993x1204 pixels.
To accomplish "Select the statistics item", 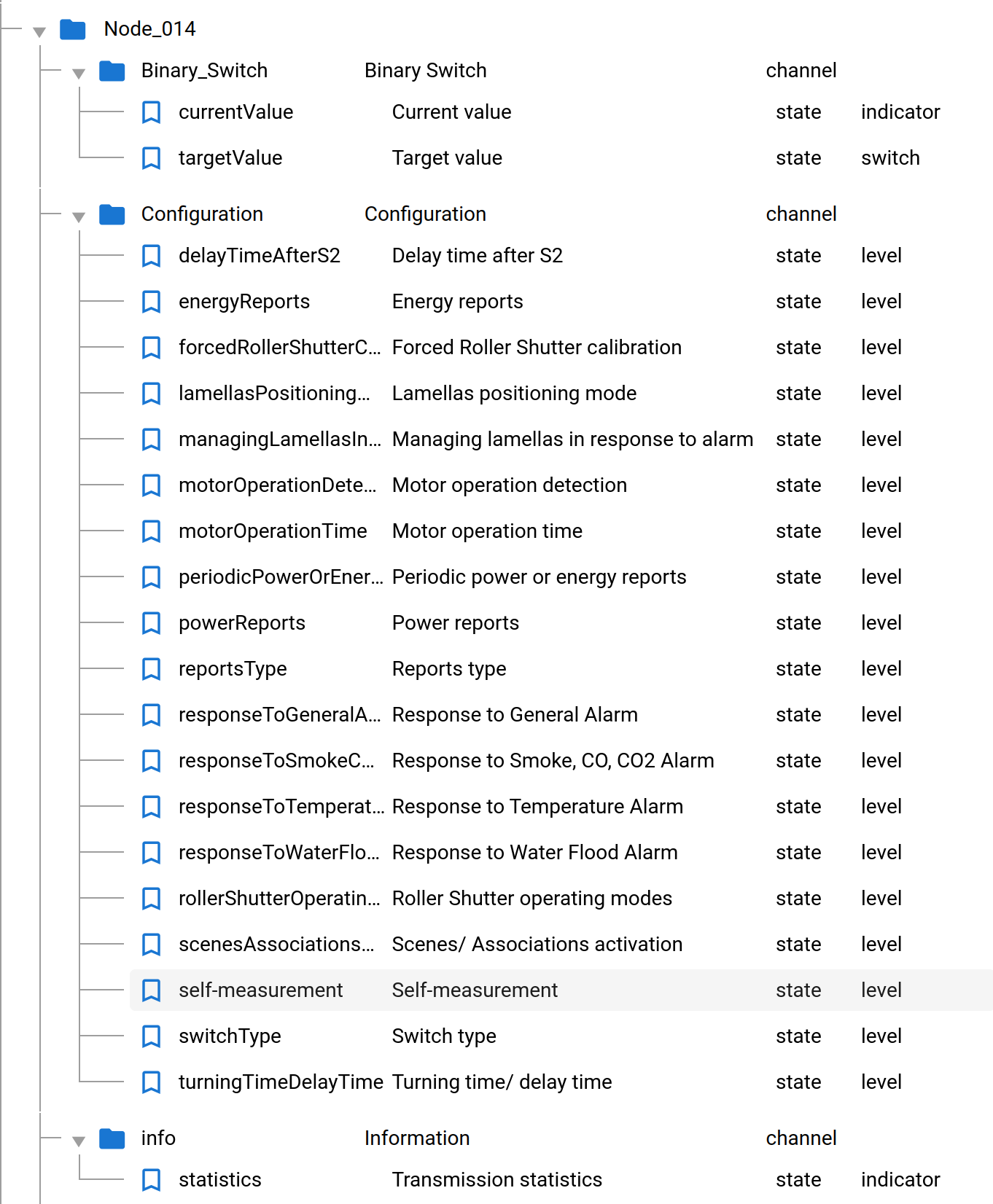I will 220,1180.
